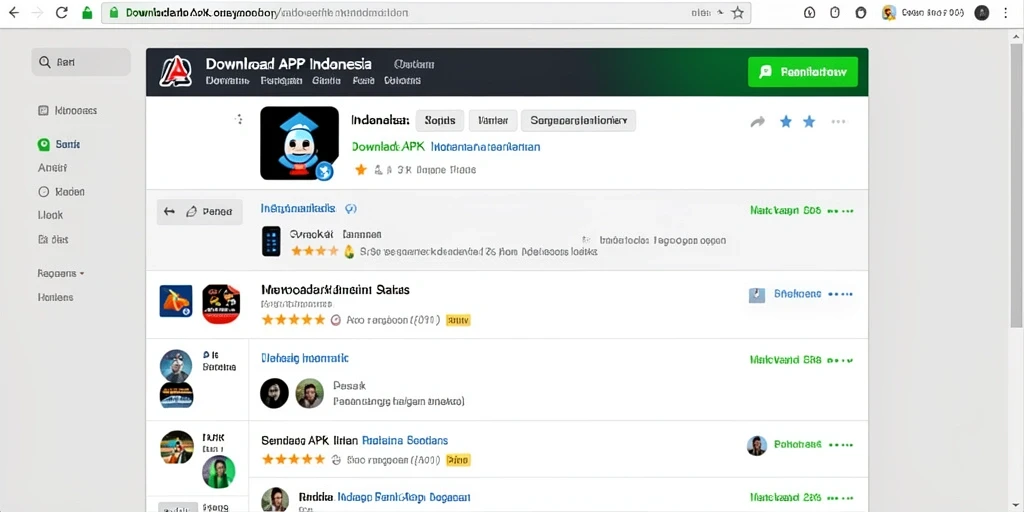Screen dimensions: 1024x512
Task: Open the first header navigation item
Action: tap(227, 81)
